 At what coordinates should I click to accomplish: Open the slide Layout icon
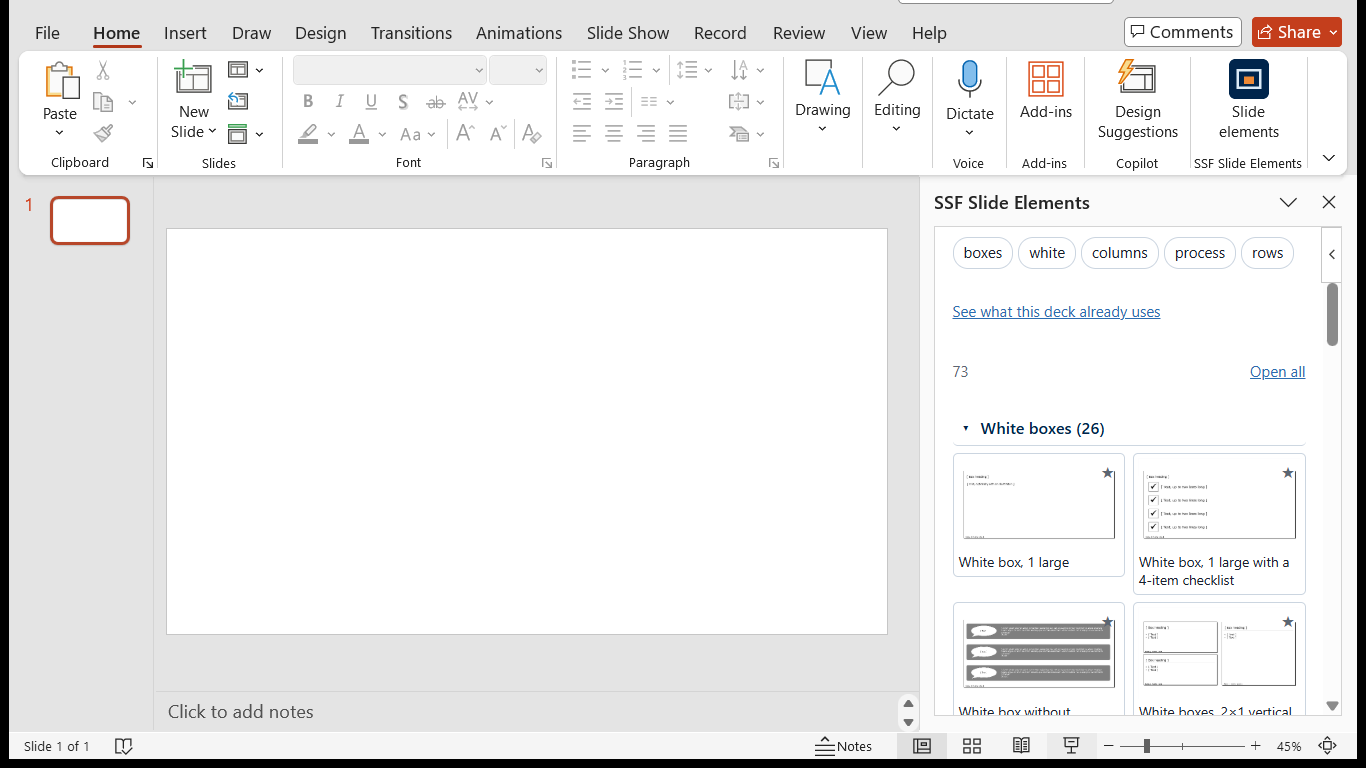pos(238,70)
